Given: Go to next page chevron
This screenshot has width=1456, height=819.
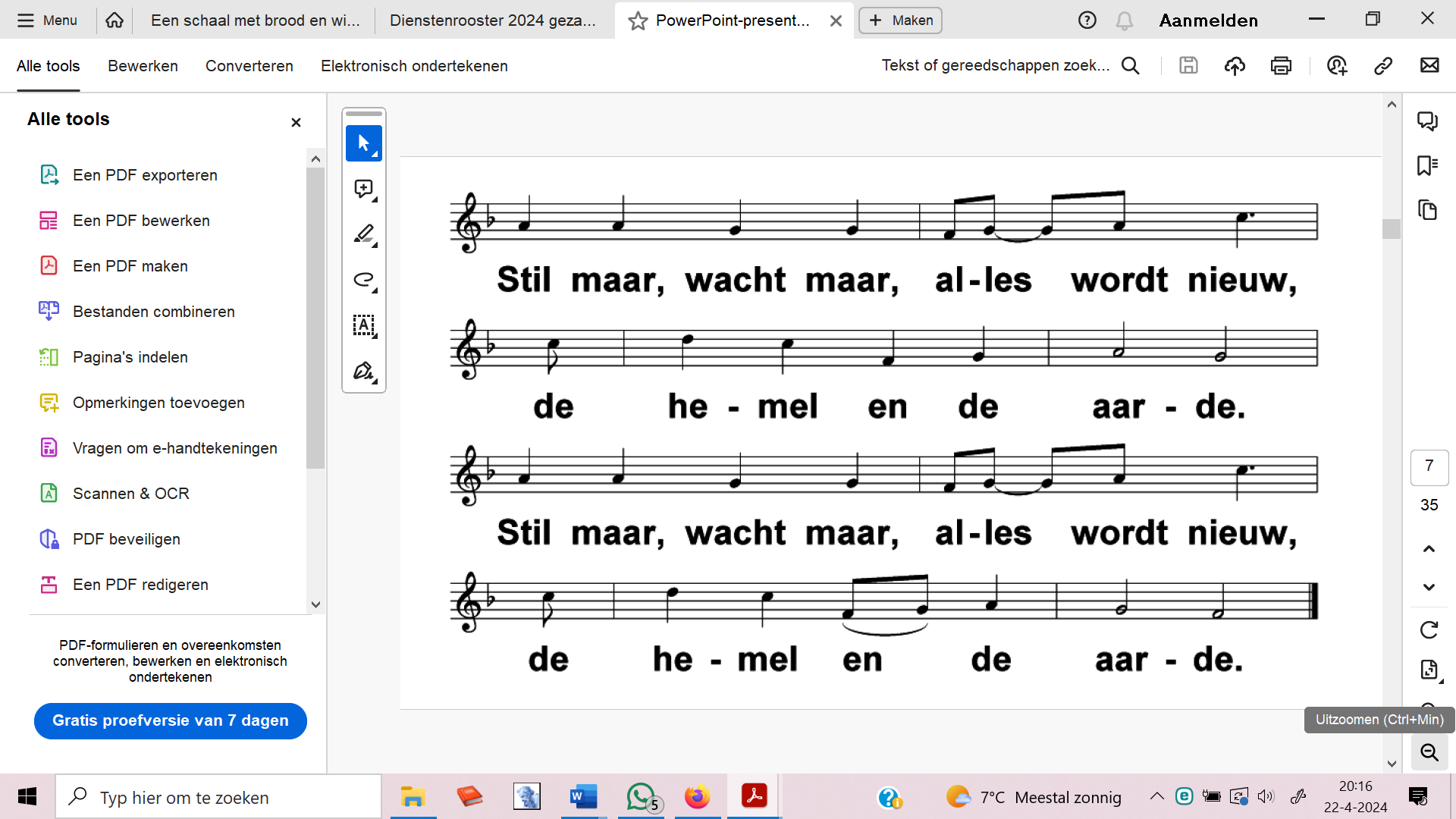Looking at the screenshot, I should pyautogui.click(x=1429, y=586).
